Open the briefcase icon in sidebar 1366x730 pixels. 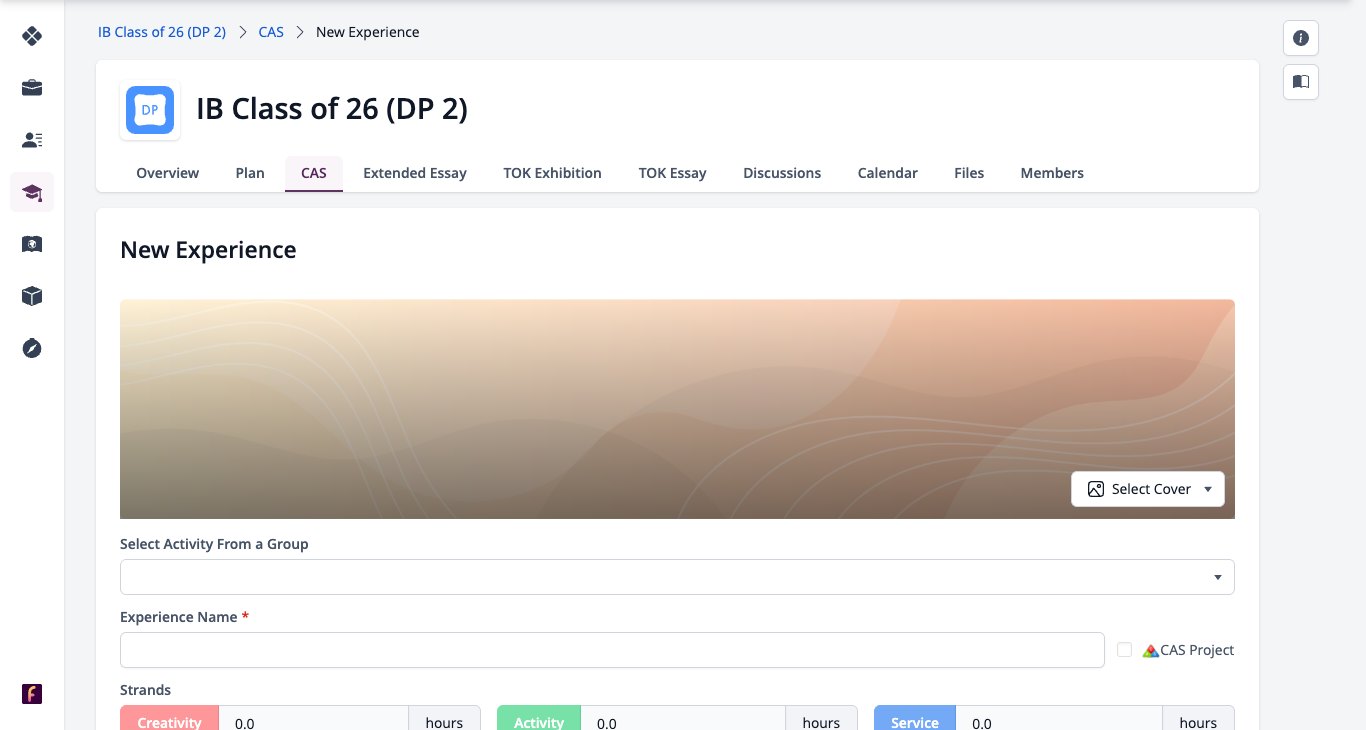click(x=32, y=88)
